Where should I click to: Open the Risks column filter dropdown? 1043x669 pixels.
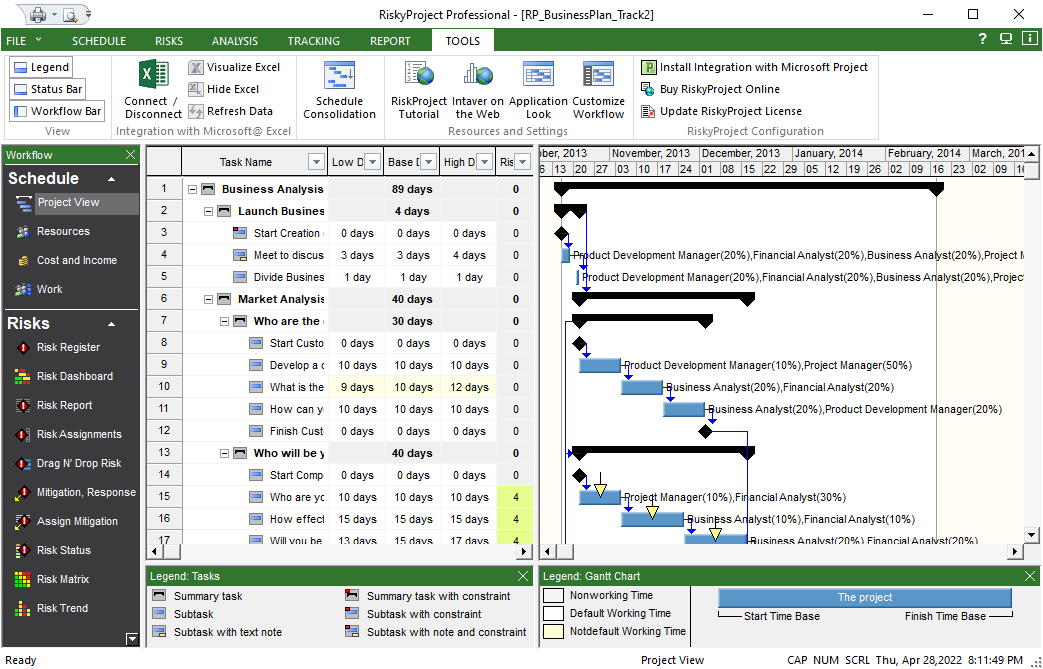[x=523, y=162]
